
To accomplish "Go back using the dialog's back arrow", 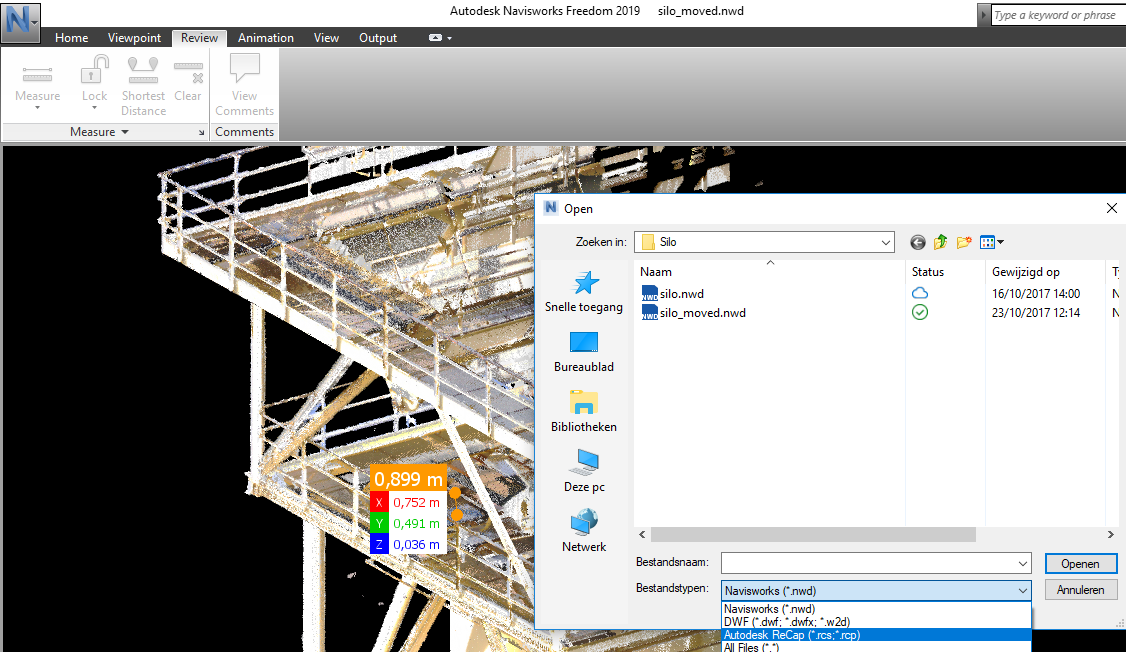I will coord(918,242).
